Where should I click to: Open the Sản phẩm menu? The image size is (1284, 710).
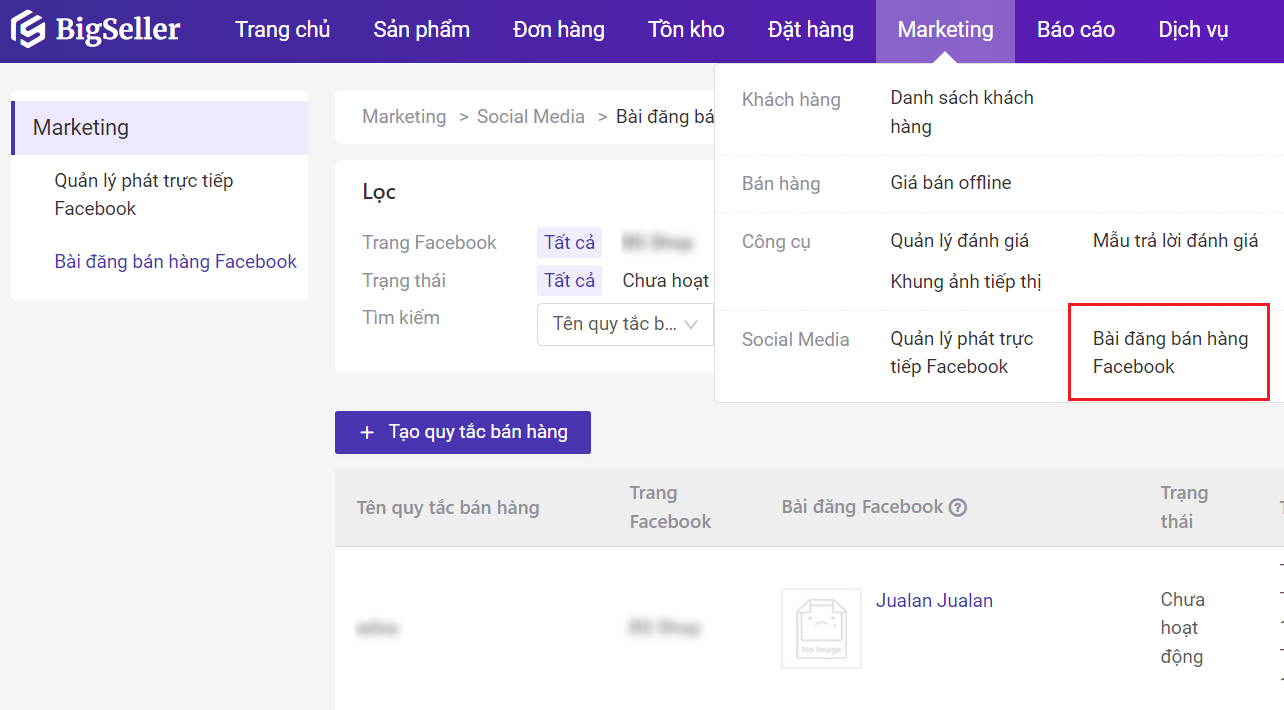(x=421, y=30)
